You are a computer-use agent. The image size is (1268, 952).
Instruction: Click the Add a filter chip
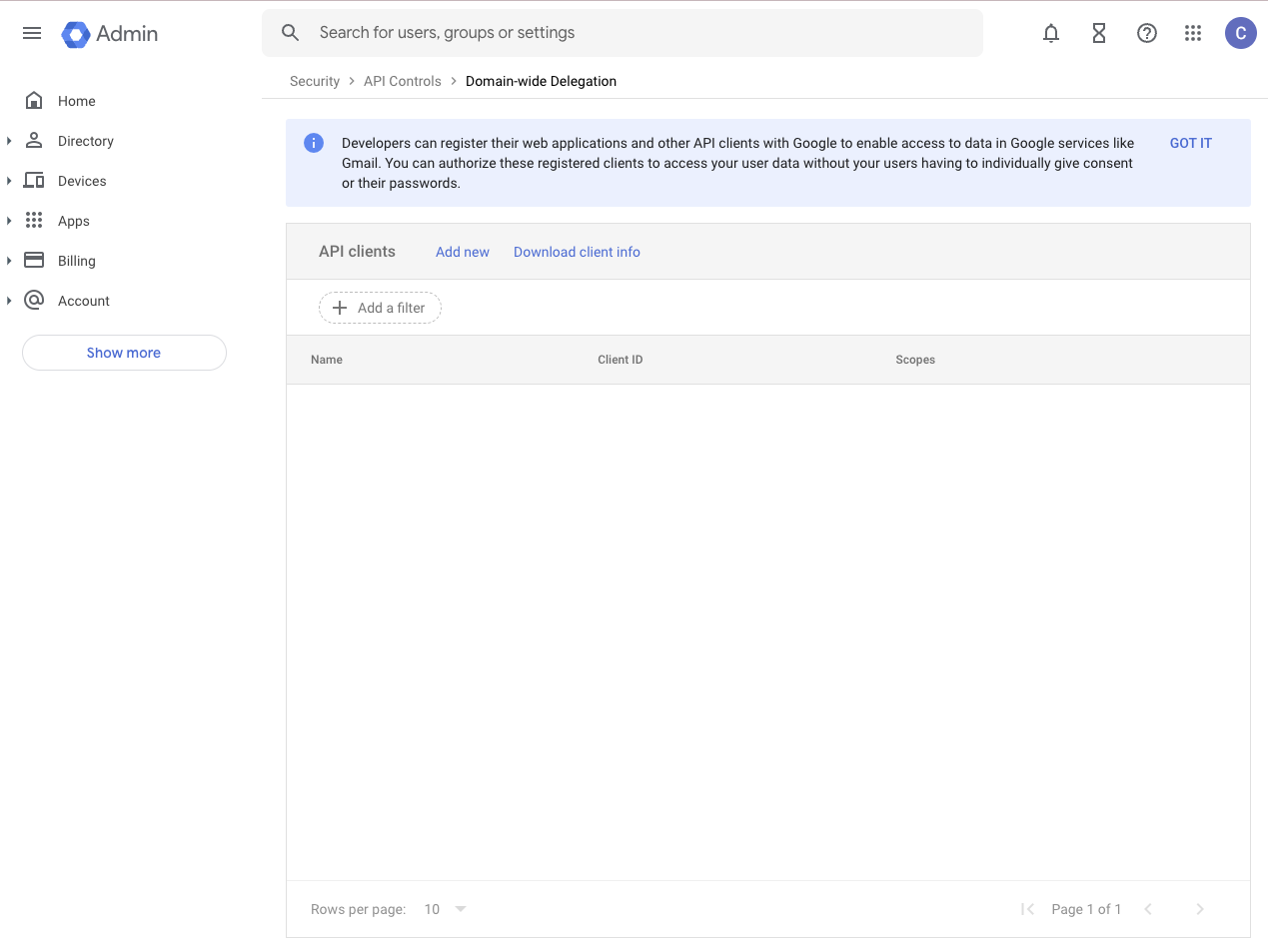click(380, 308)
